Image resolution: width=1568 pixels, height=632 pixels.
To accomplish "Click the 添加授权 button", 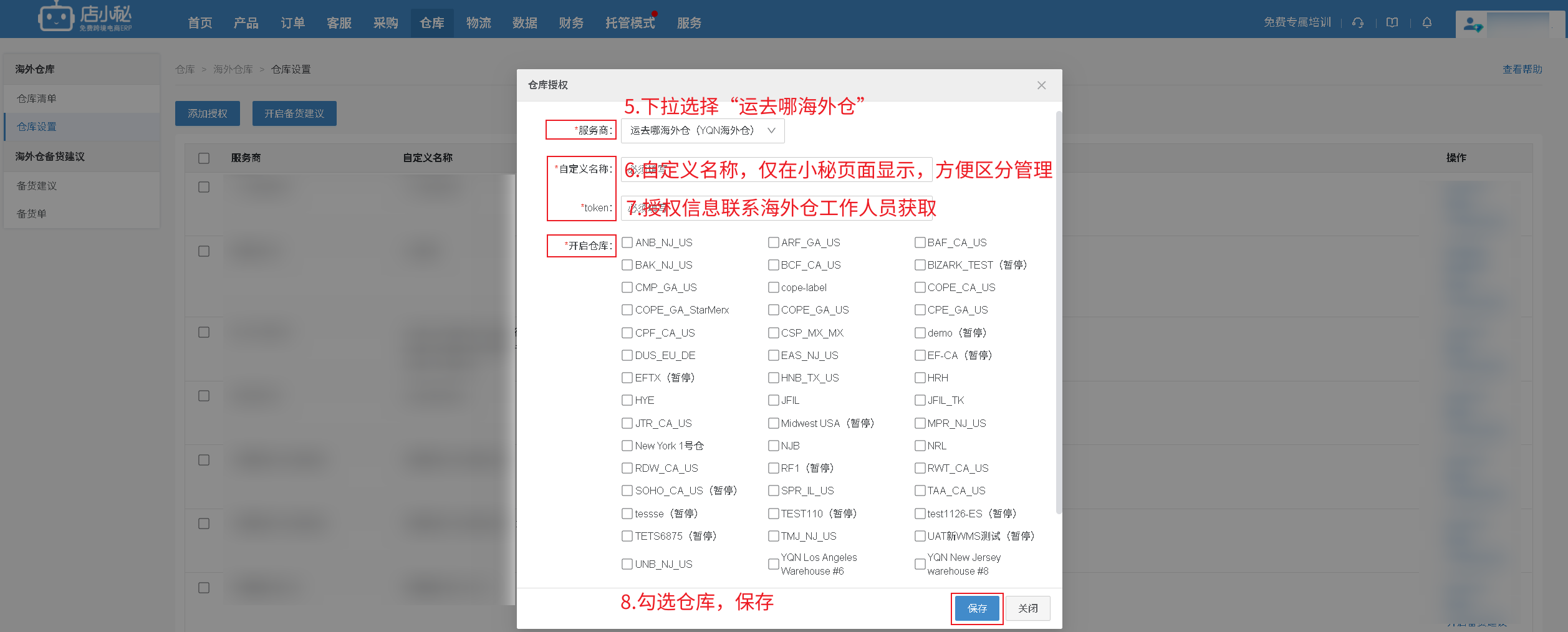I will point(208,113).
